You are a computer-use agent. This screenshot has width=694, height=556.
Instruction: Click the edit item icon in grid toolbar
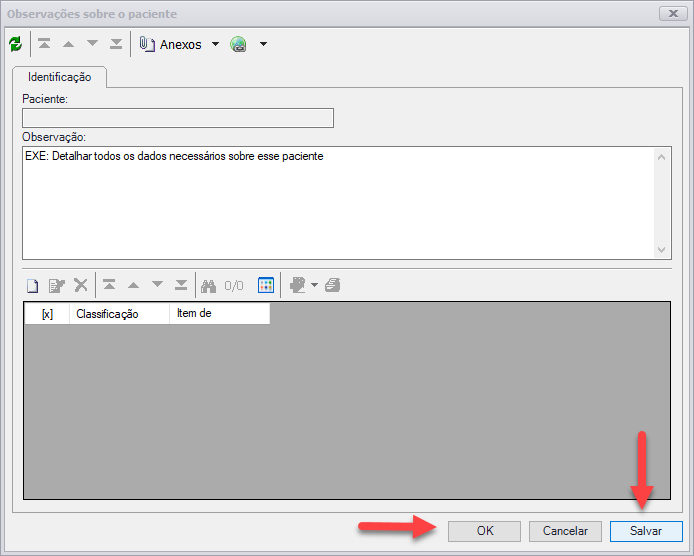[x=57, y=286]
